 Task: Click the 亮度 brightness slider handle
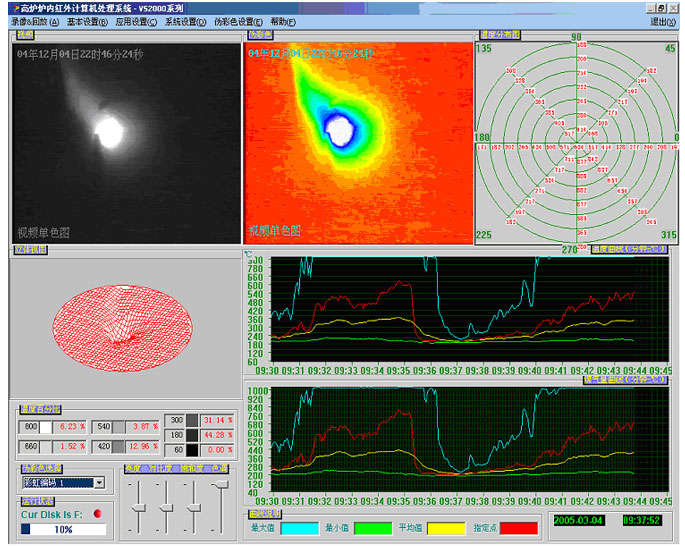[x=137, y=506]
